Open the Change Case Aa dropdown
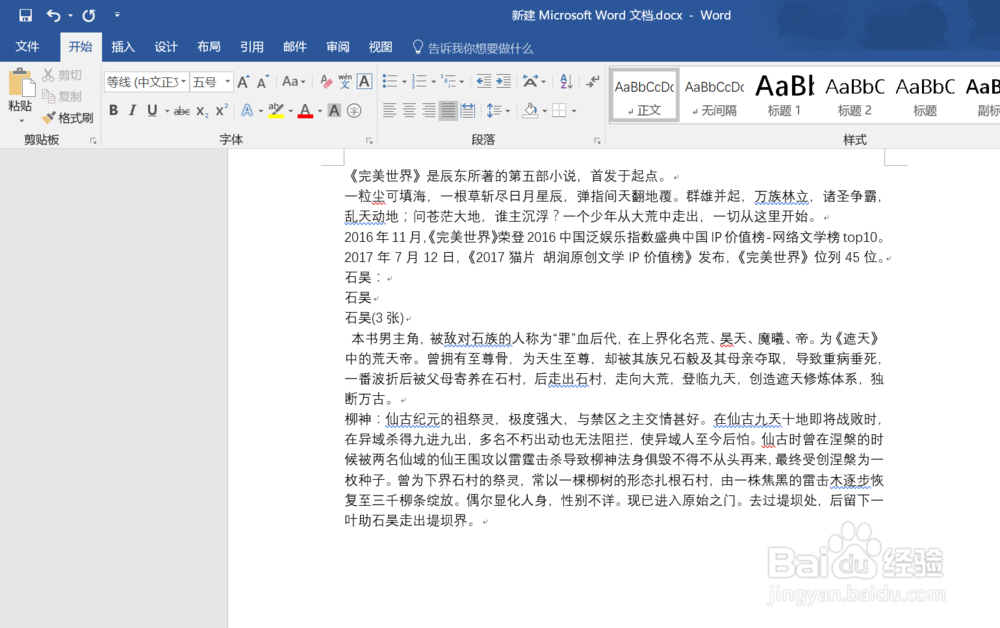Image resolution: width=1000 pixels, height=628 pixels. point(293,82)
